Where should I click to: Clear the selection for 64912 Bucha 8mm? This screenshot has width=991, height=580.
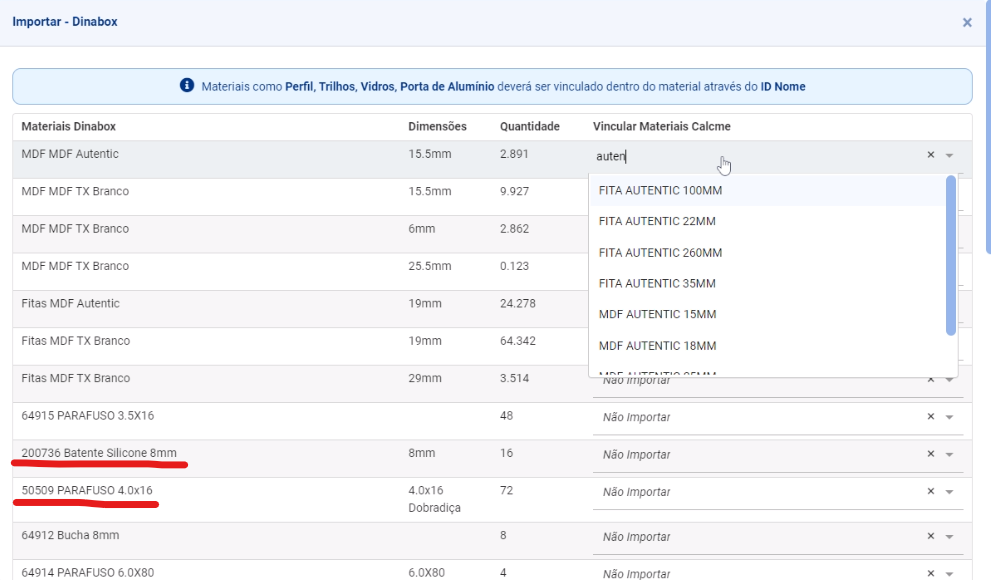(930, 537)
